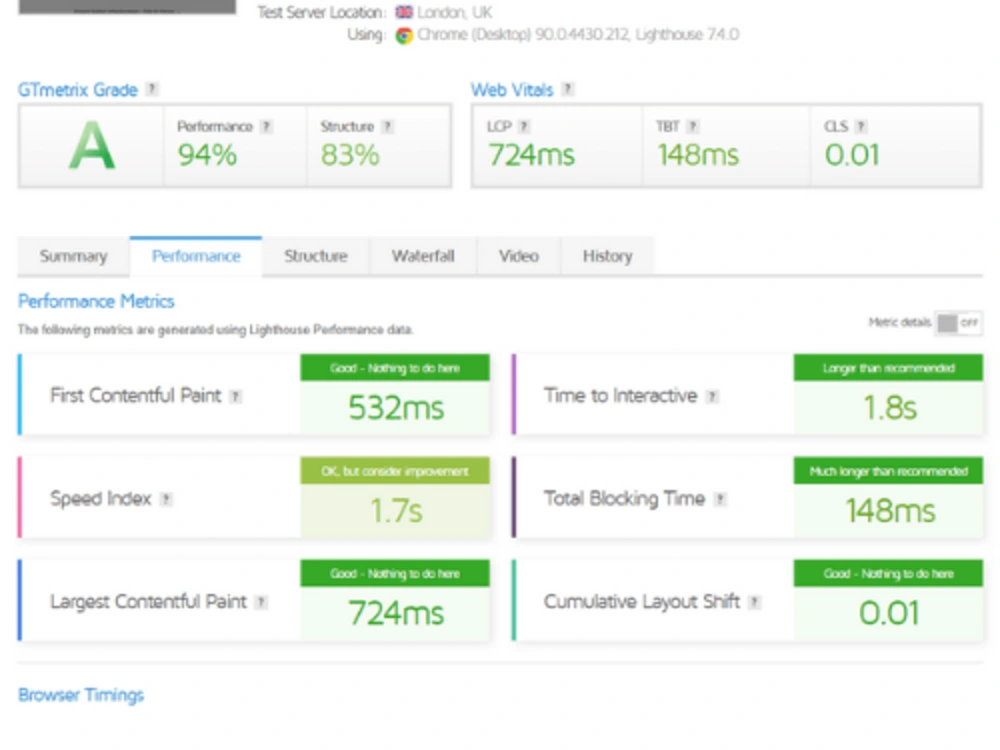The image size is (1000, 750).
Task: Click the 148ms TBT value in Web Vitals
Action: pos(698,155)
